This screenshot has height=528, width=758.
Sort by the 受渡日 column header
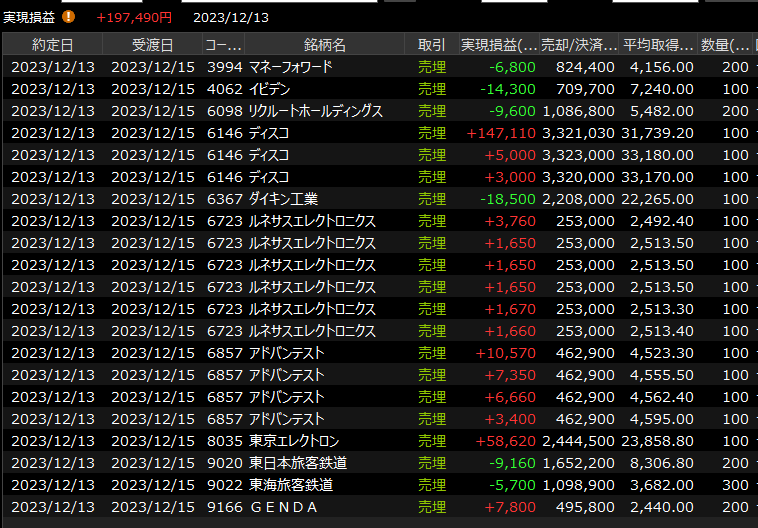(152, 44)
